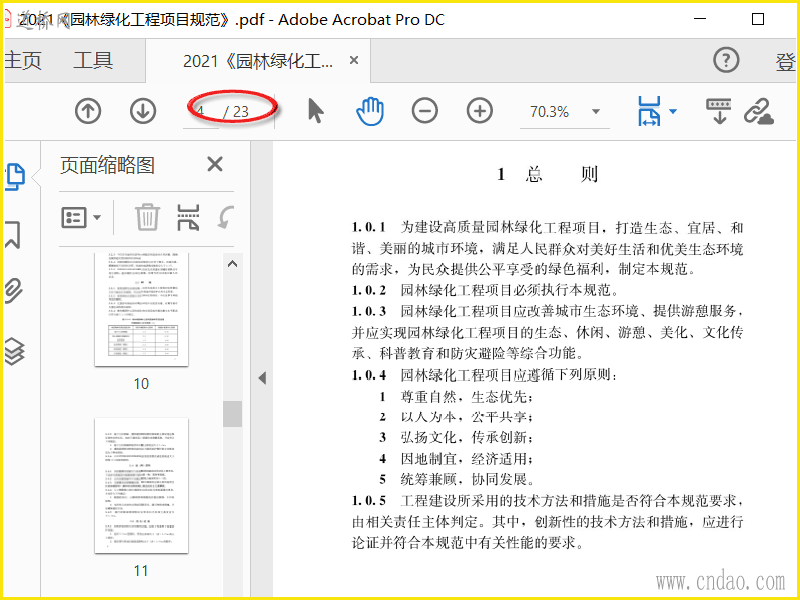Open thumbnail panel options menu
Screen dimensions: 800x600
coord(81,217)
